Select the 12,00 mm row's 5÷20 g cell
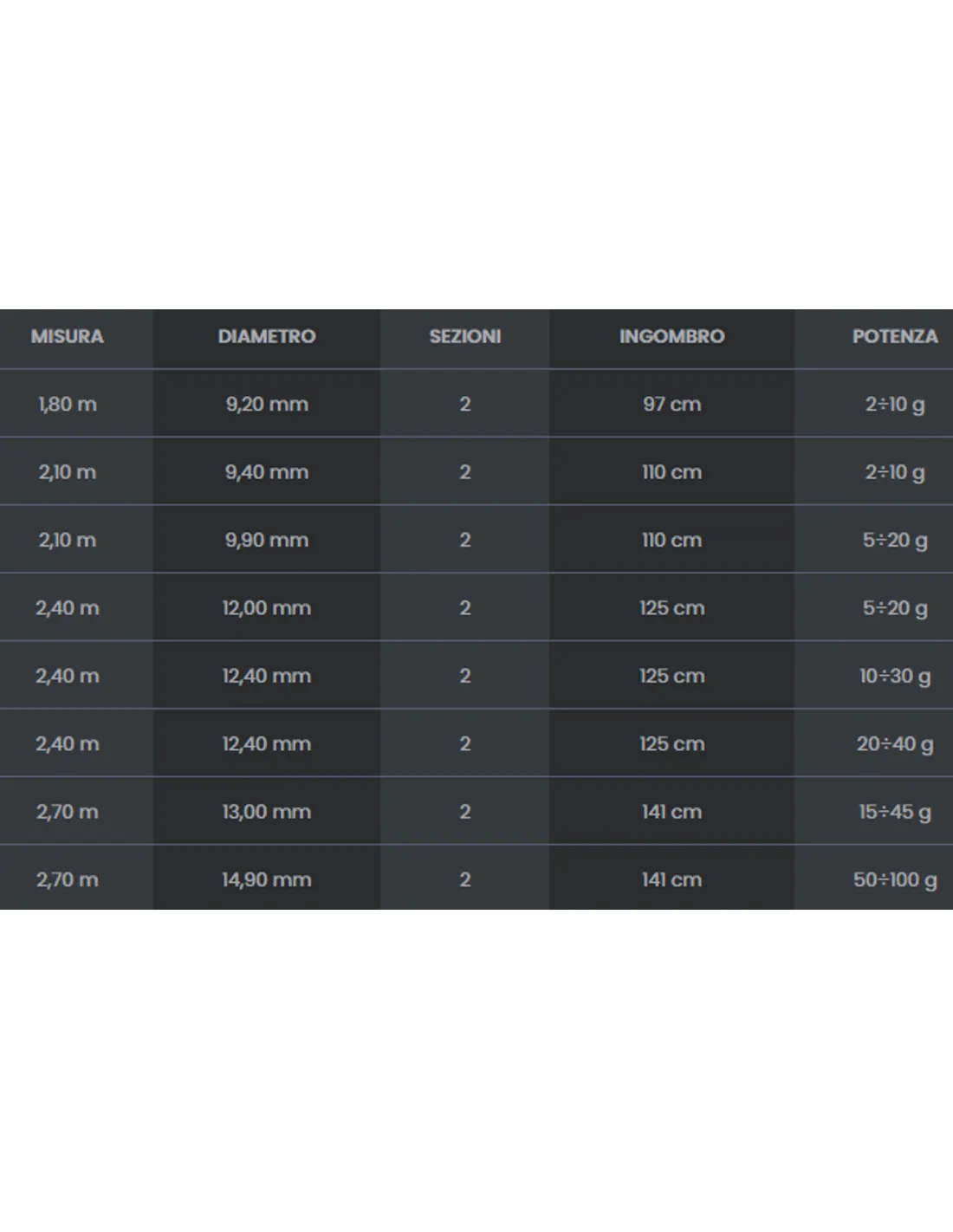Screen dimensions: 953x1232 coord(895,609)
